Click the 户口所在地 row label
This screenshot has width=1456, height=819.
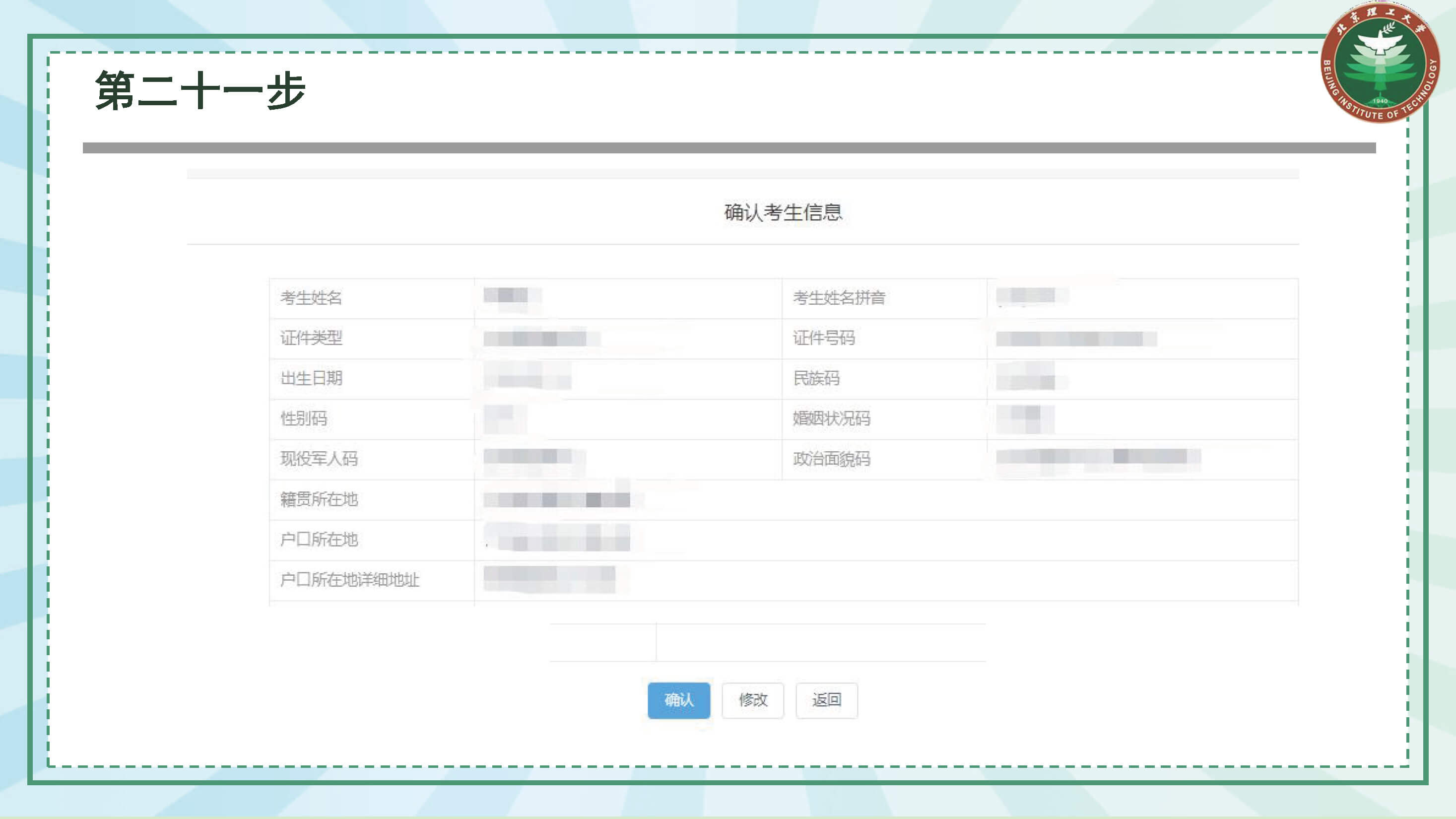(320, 540)
